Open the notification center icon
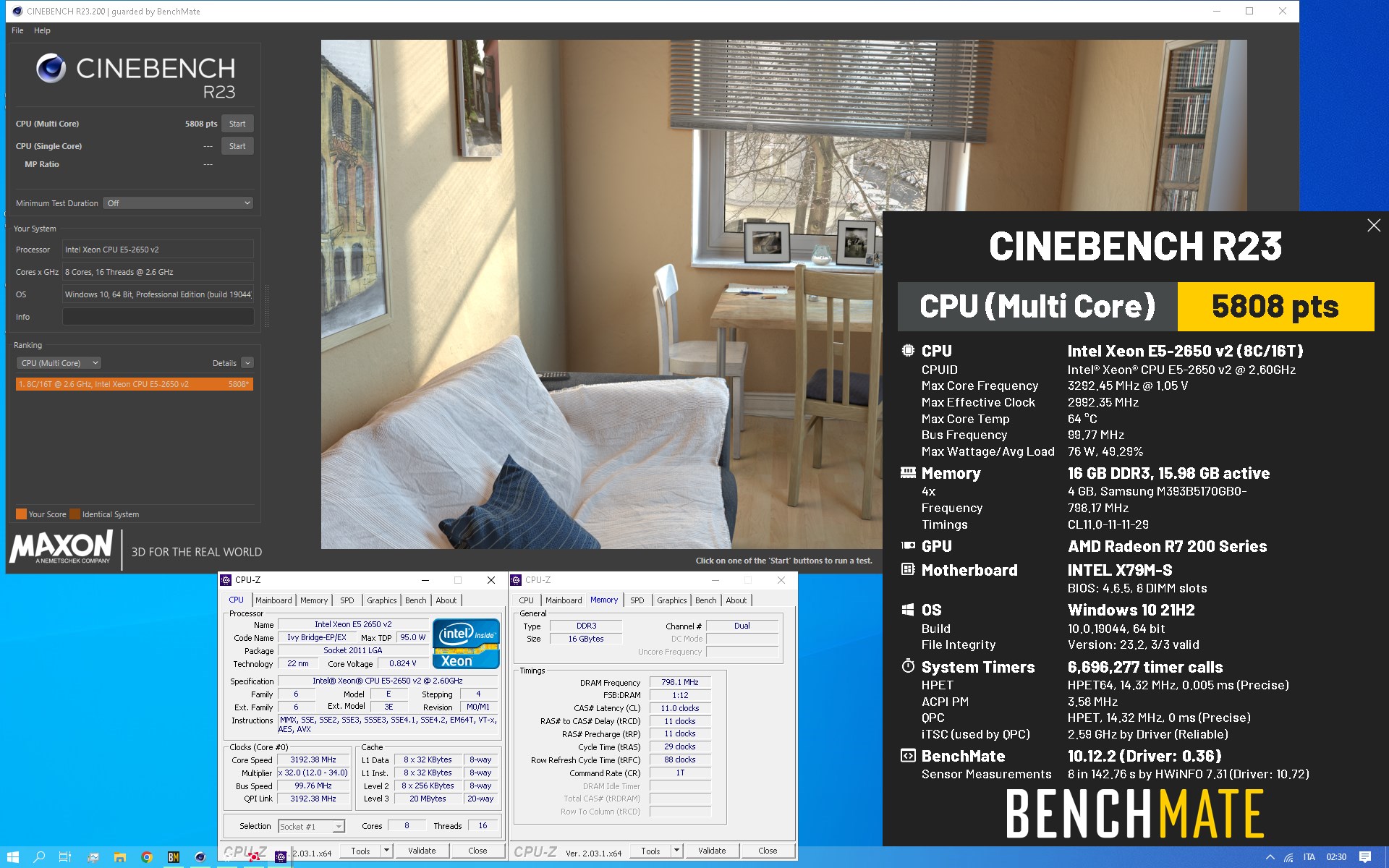This screenshot has height=868, width=1389. click(x=1365, y=857)
